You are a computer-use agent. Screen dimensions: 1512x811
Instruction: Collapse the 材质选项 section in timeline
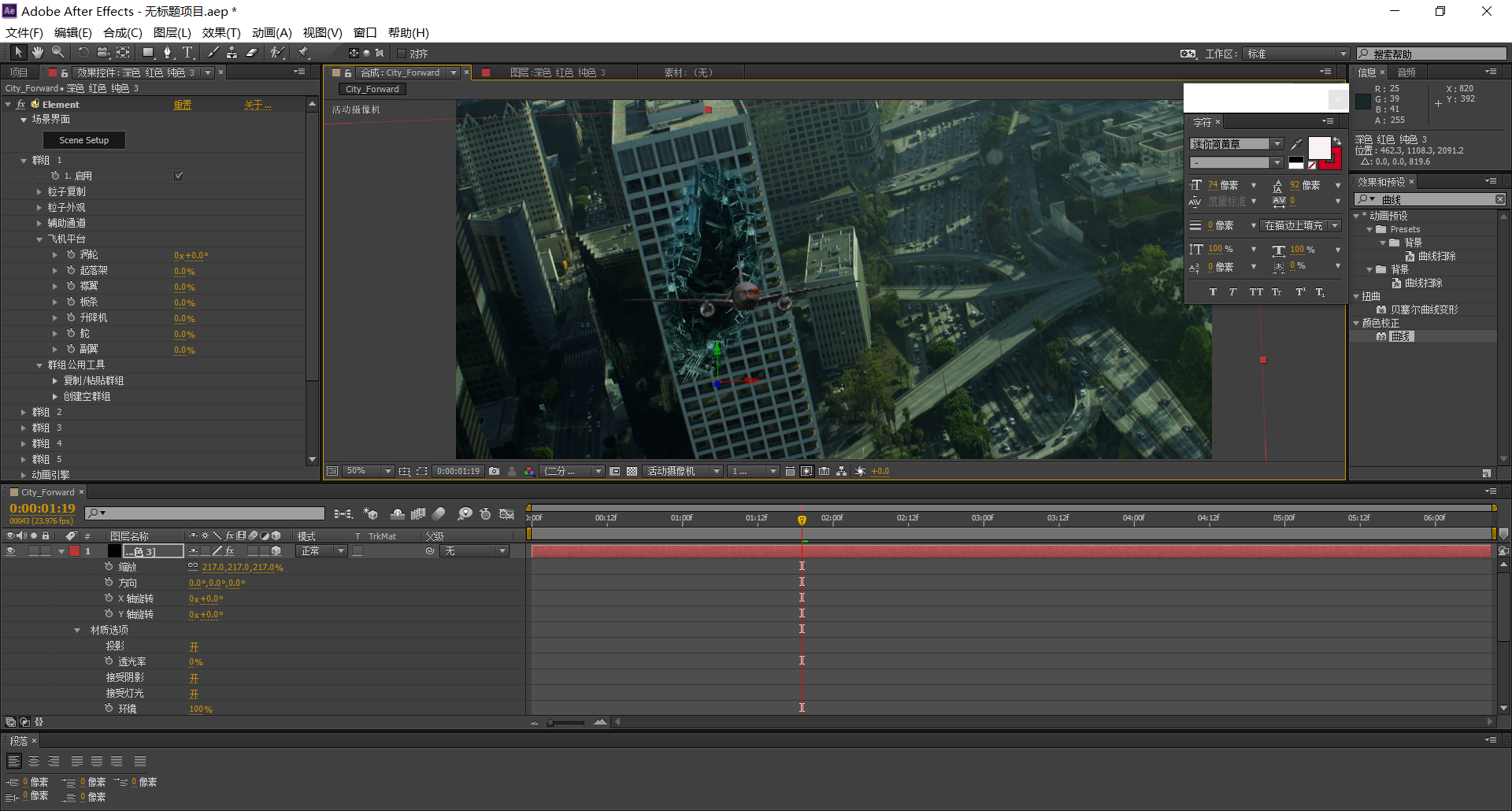click(x=77, y=630)
